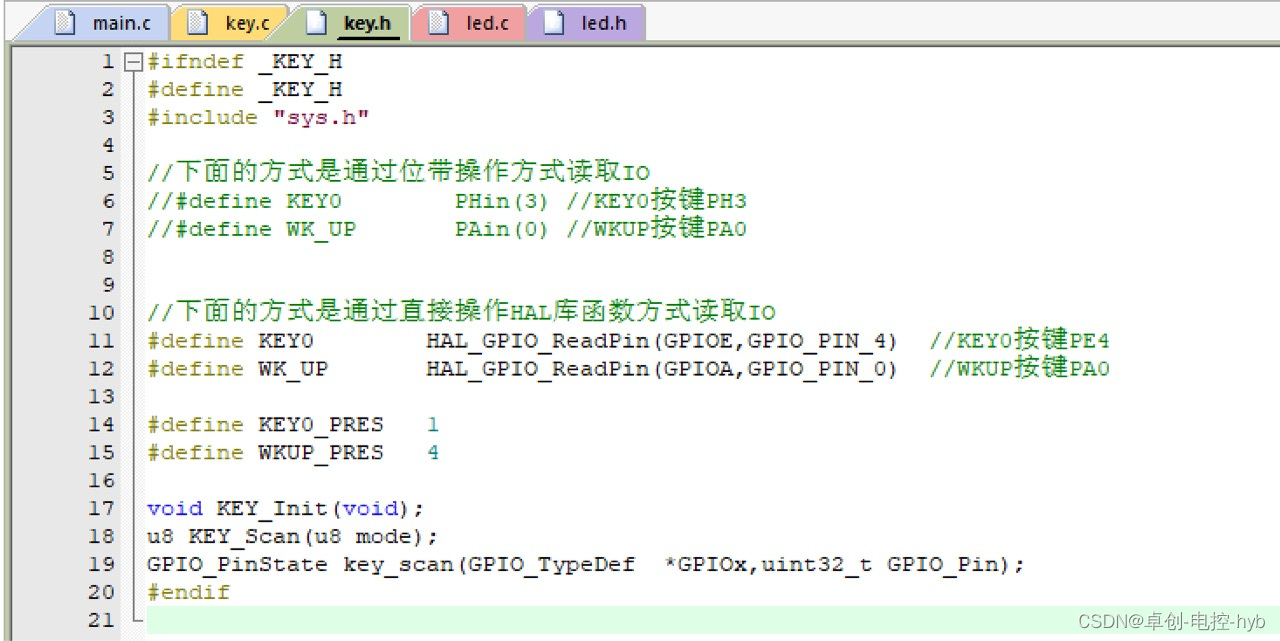Click line number 19 in the gutter
Viewport: 1280px width, 641px height.
point(101,564)
